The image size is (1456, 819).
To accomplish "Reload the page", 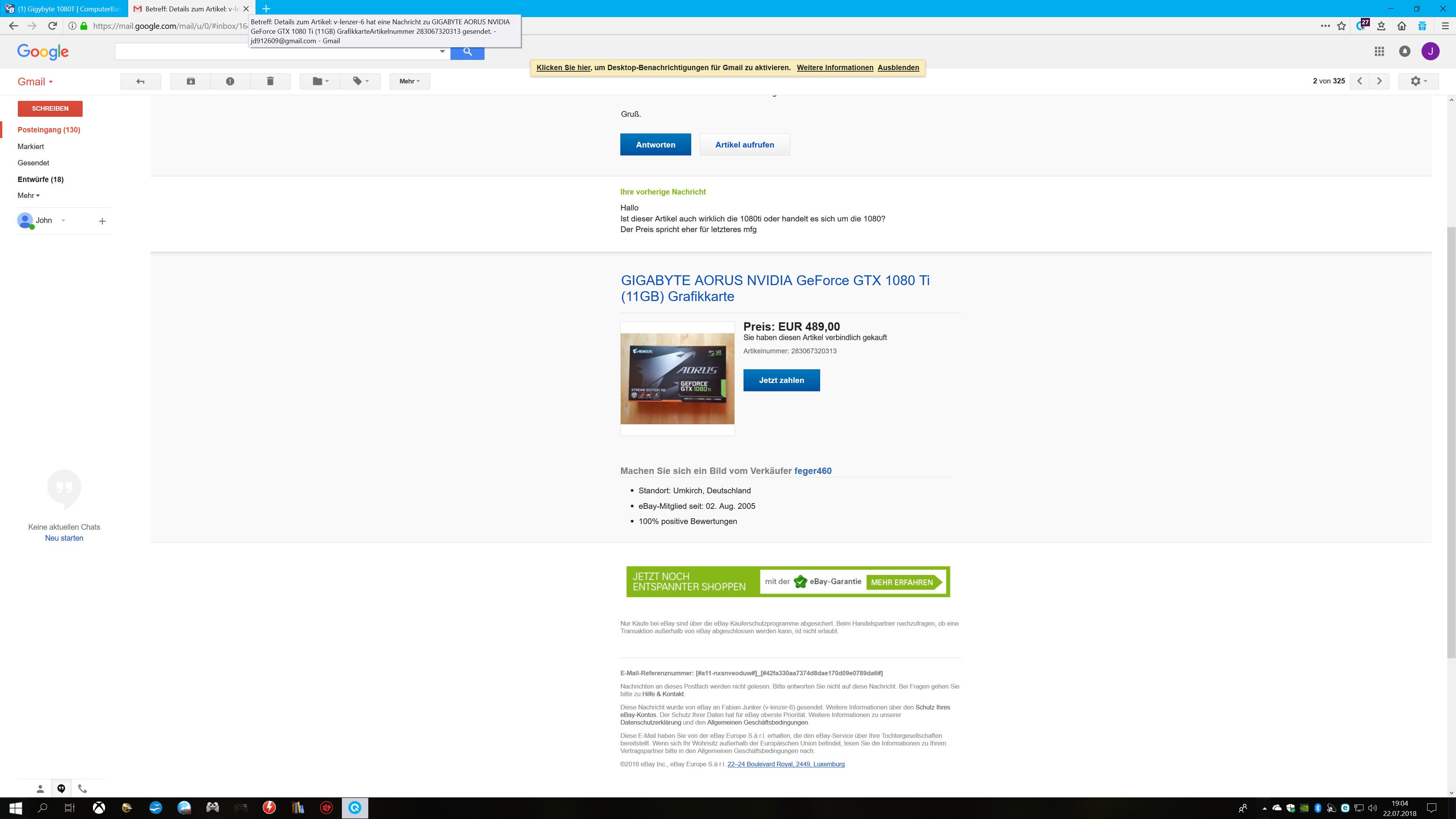I will pyautogui.click(x=52, y=26).
